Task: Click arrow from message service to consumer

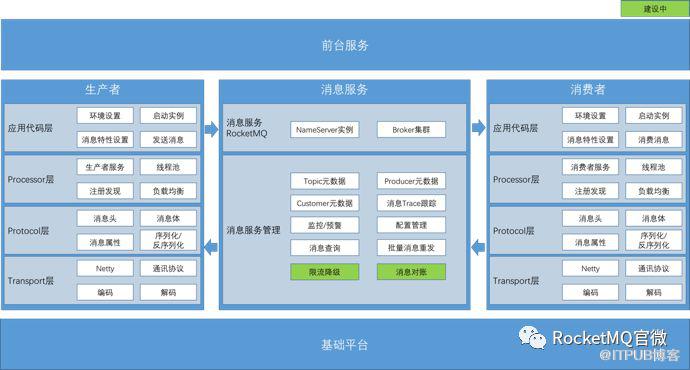Action: [478, 128]
